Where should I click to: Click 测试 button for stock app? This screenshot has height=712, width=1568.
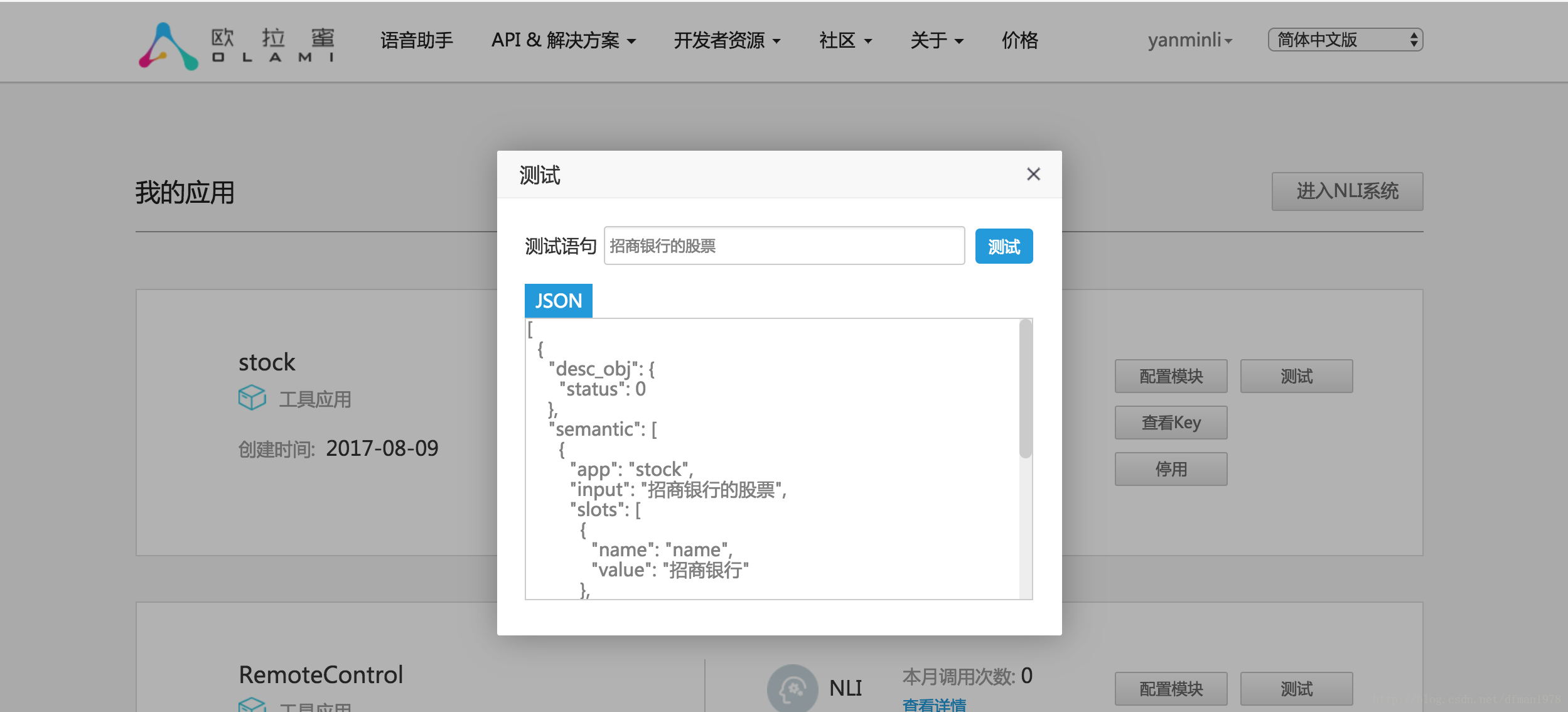point(1296,376)
